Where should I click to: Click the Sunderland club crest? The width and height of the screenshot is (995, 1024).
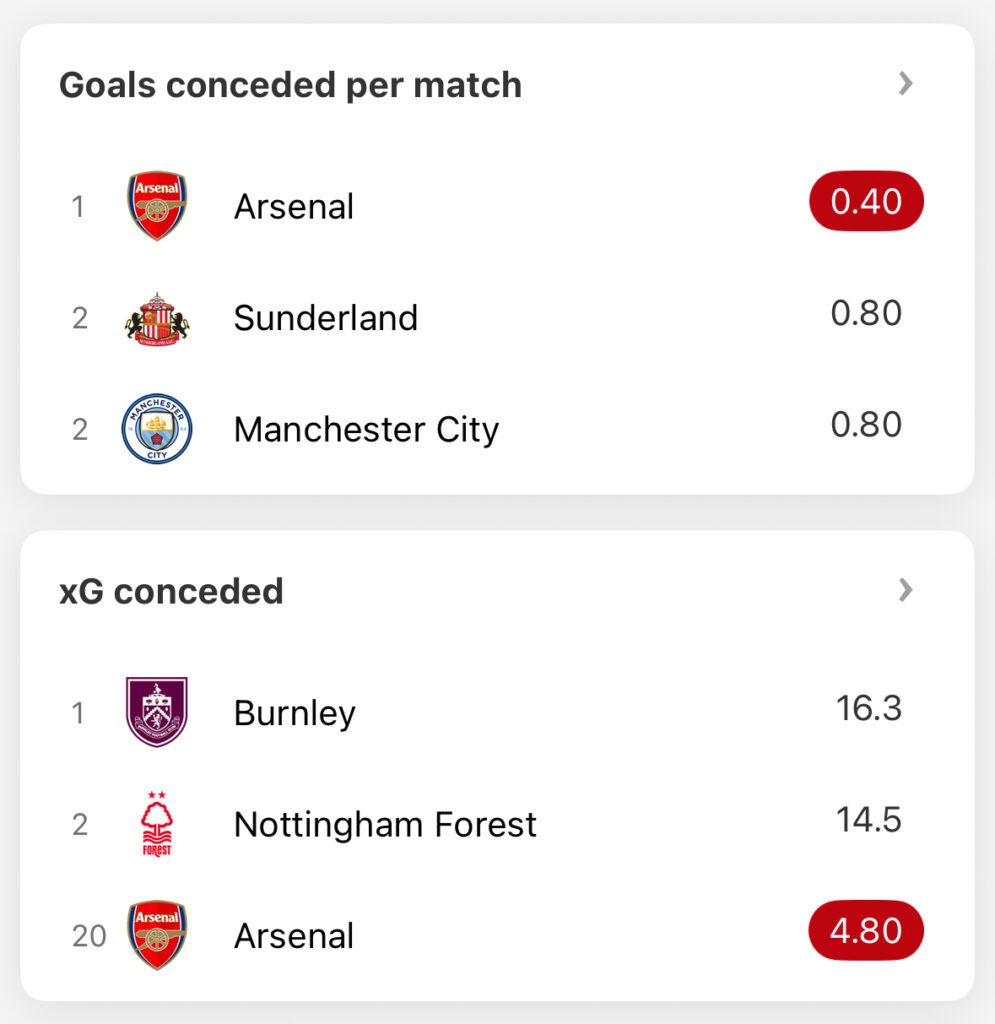coord(157,318)
